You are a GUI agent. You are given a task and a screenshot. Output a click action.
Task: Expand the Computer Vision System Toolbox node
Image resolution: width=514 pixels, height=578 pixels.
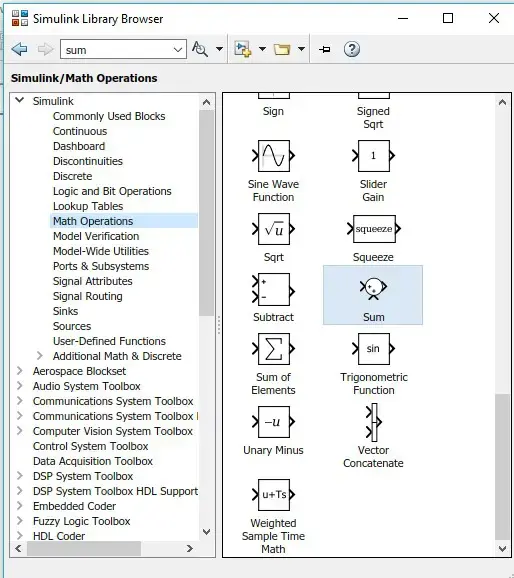pos(20,431)
